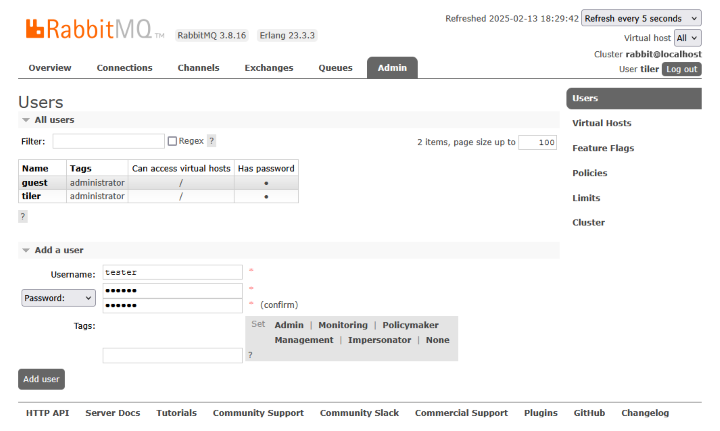
Task: Set the Impersonator tag
Action: [x=379, y=340]
